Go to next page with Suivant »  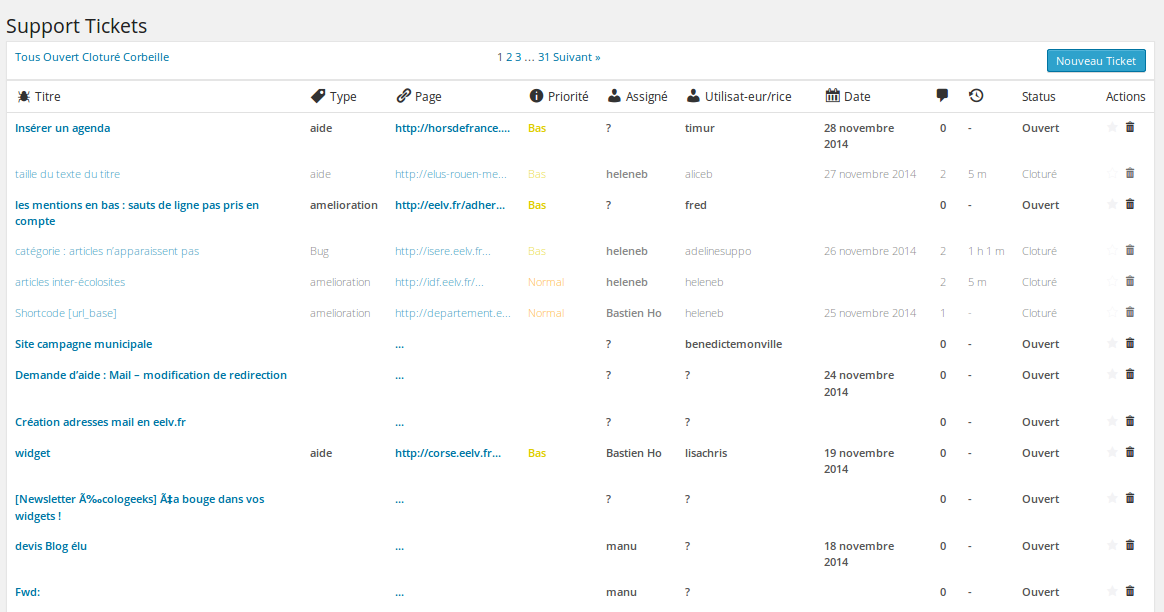577,57
